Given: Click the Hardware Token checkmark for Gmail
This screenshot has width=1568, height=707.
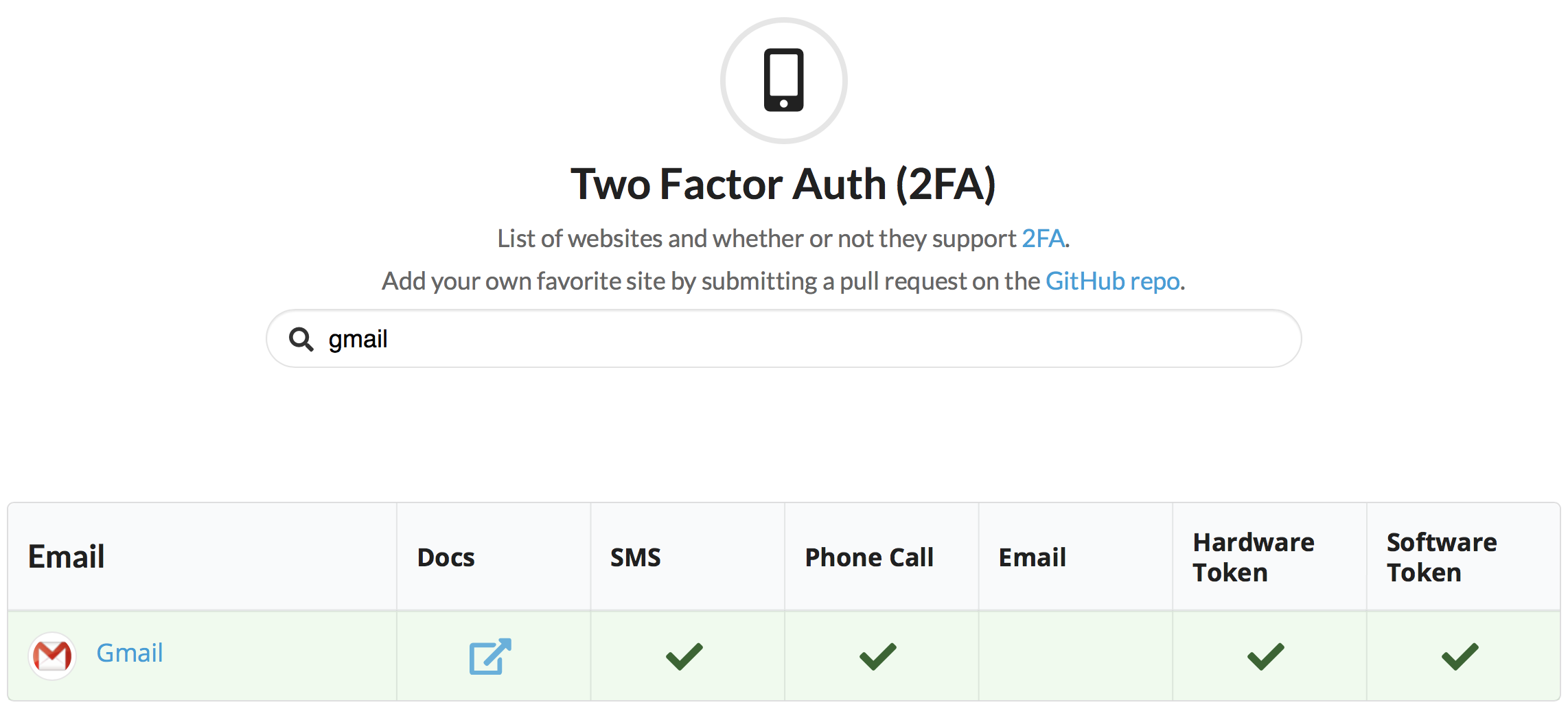Looking at the screenshot, I should [x=1266, y=656].
